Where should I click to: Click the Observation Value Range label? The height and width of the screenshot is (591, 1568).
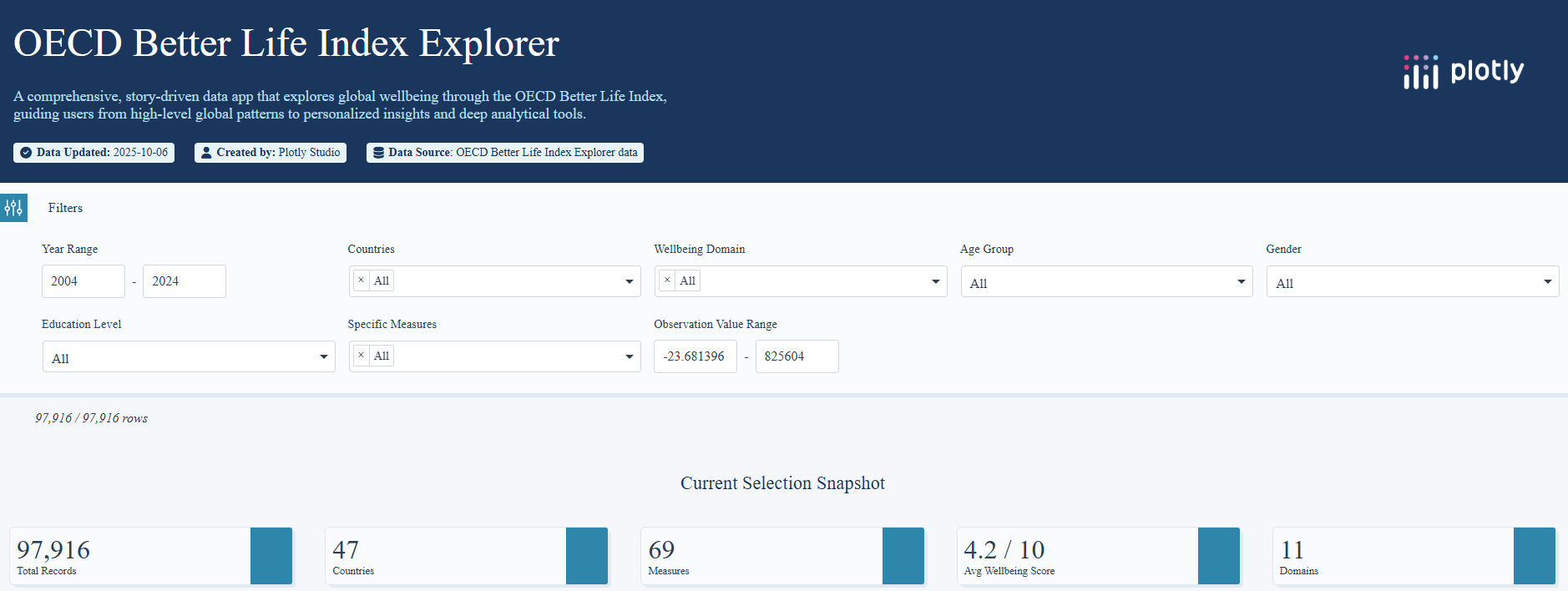pyautogui.click(x=716, y=324)
